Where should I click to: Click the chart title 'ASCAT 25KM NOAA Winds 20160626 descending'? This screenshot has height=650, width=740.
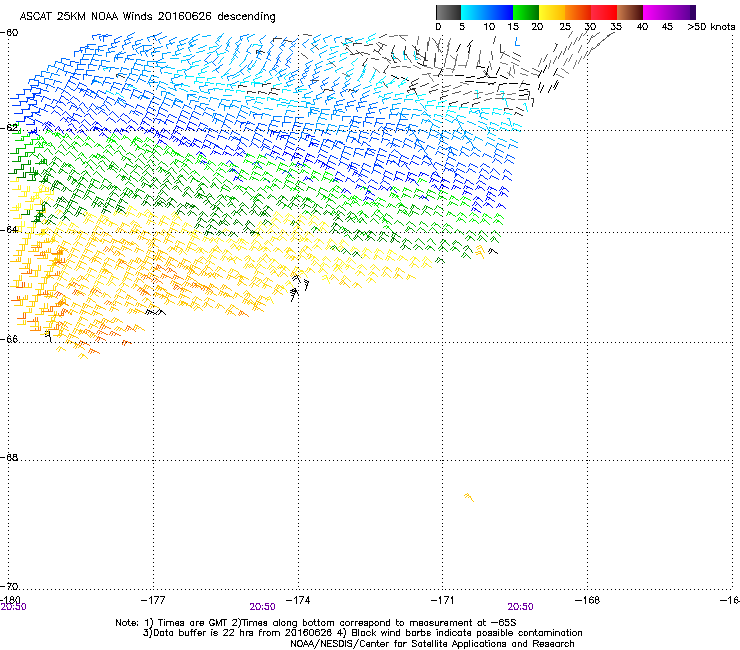pyautogui.click(x=147, y=16)
